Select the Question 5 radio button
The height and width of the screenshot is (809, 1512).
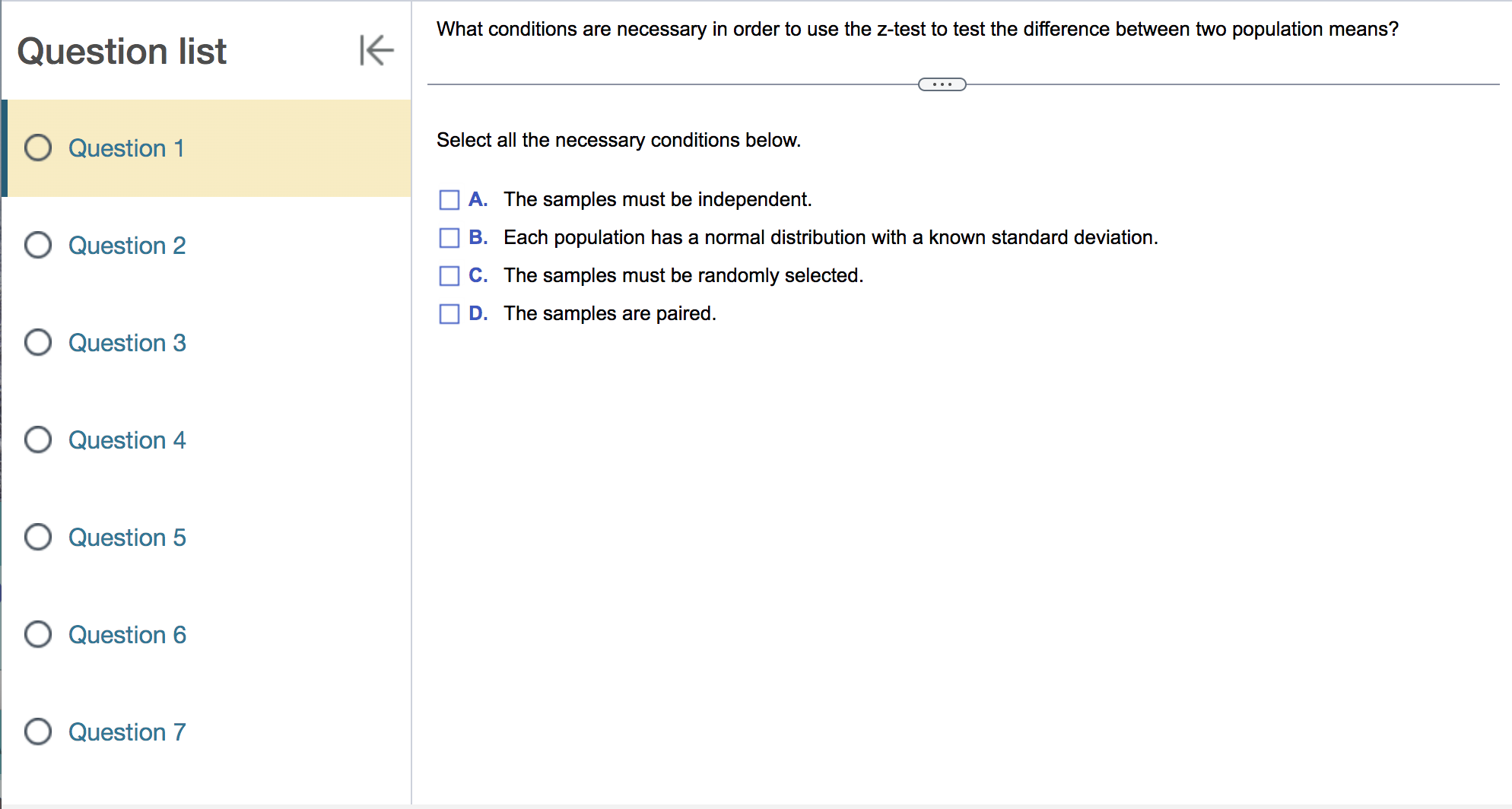point(37,537)
